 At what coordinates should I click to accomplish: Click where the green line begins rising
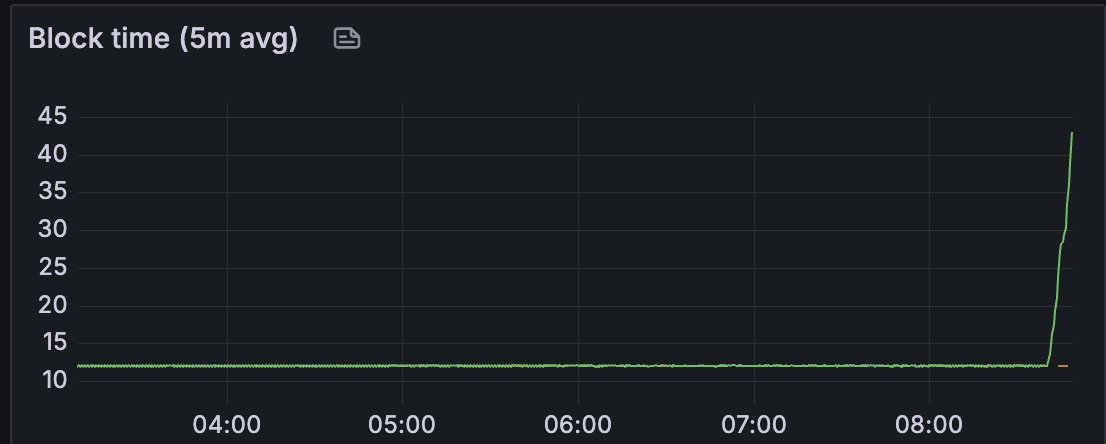1047,365
